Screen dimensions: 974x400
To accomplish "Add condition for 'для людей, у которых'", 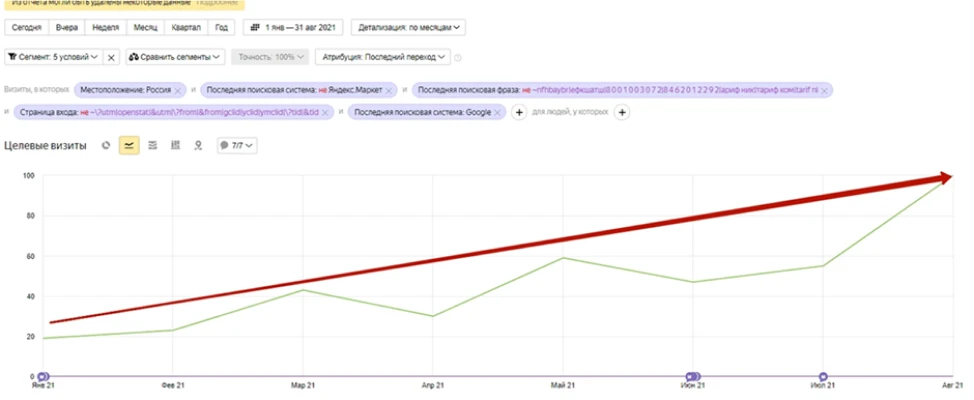I will tap(621, 112).
